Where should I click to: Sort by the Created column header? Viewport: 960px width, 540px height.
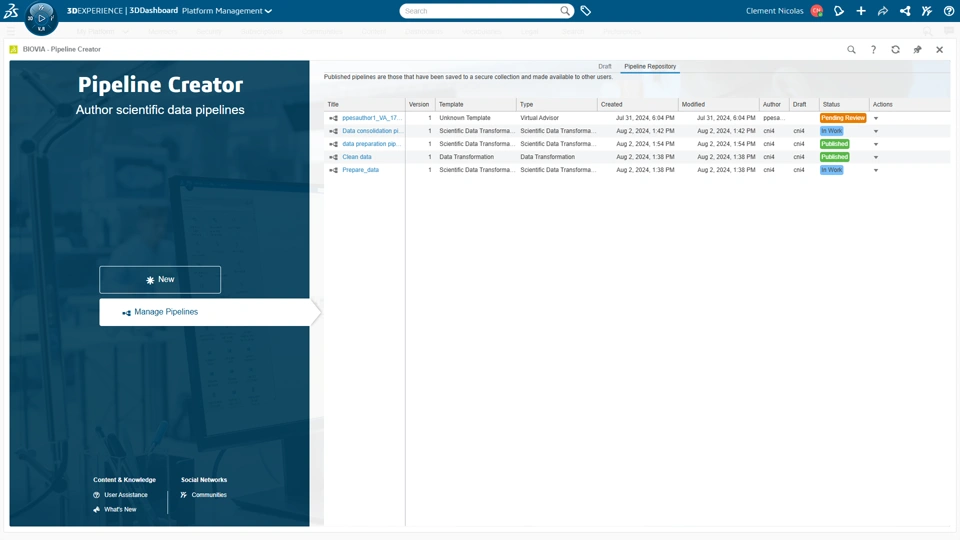pos(637,104)
